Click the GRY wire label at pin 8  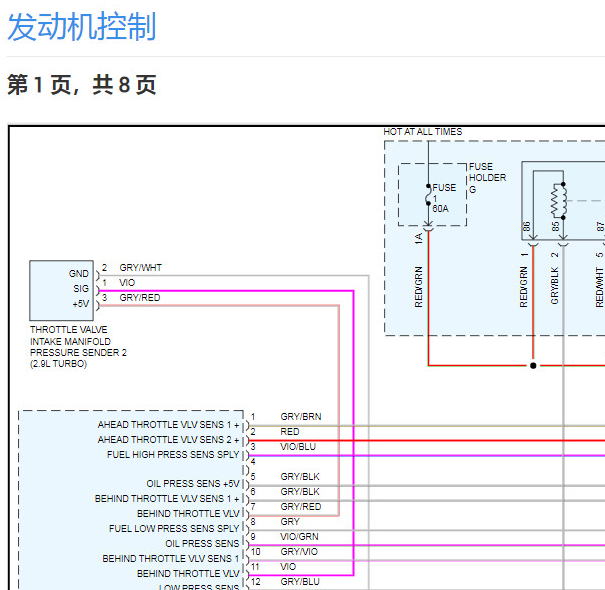pyautogui.click(x=290, y=521)
